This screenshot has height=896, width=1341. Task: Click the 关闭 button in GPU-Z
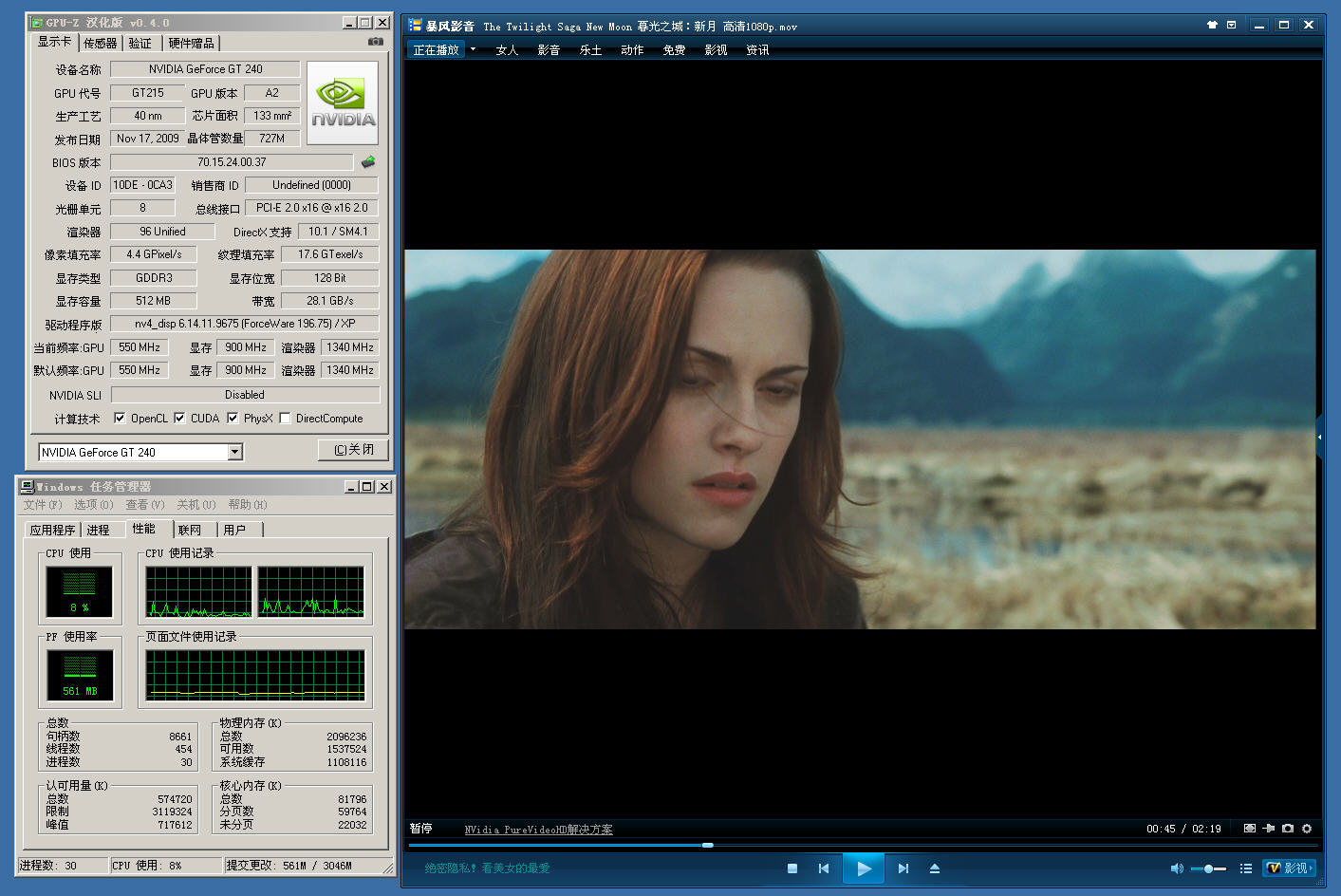pos(354,450)
